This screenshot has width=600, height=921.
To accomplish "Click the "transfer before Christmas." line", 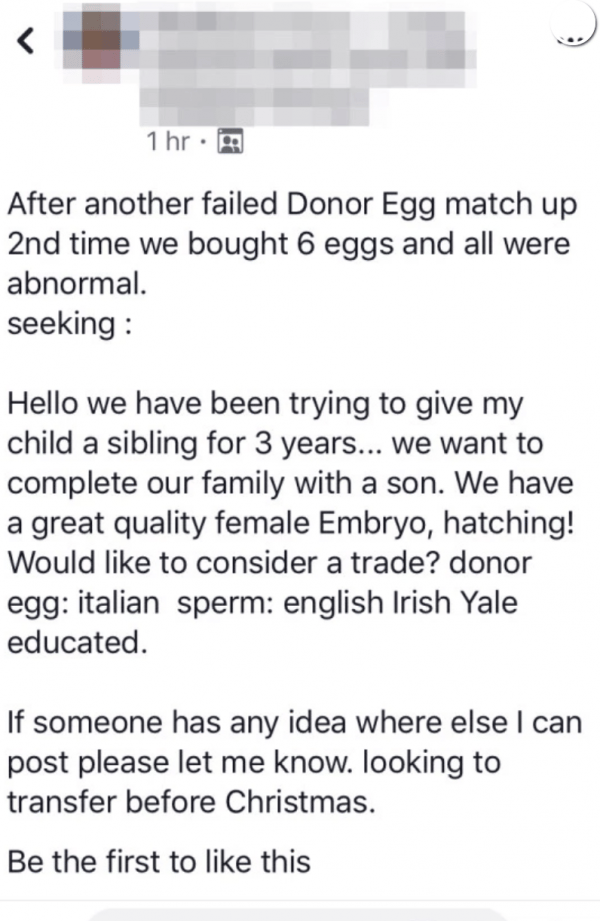I will pos(191,802).
